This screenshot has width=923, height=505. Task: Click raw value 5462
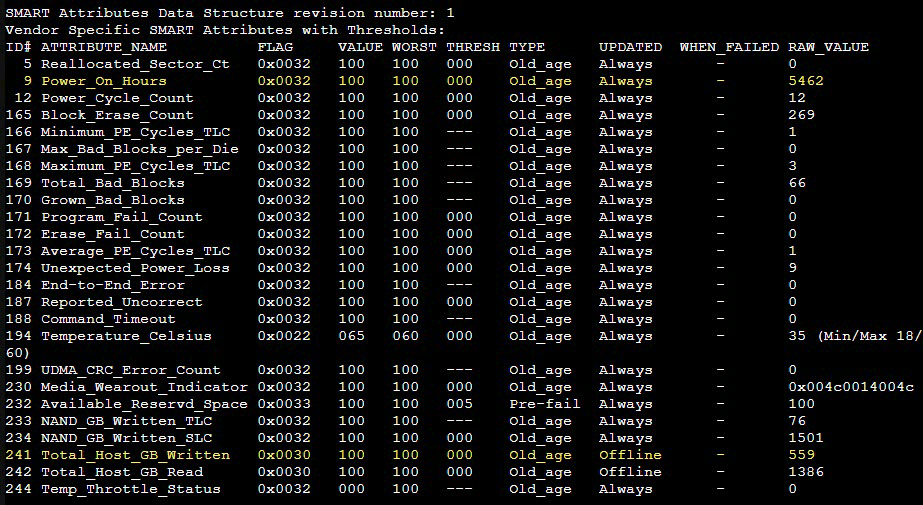(x=806, y=81)
